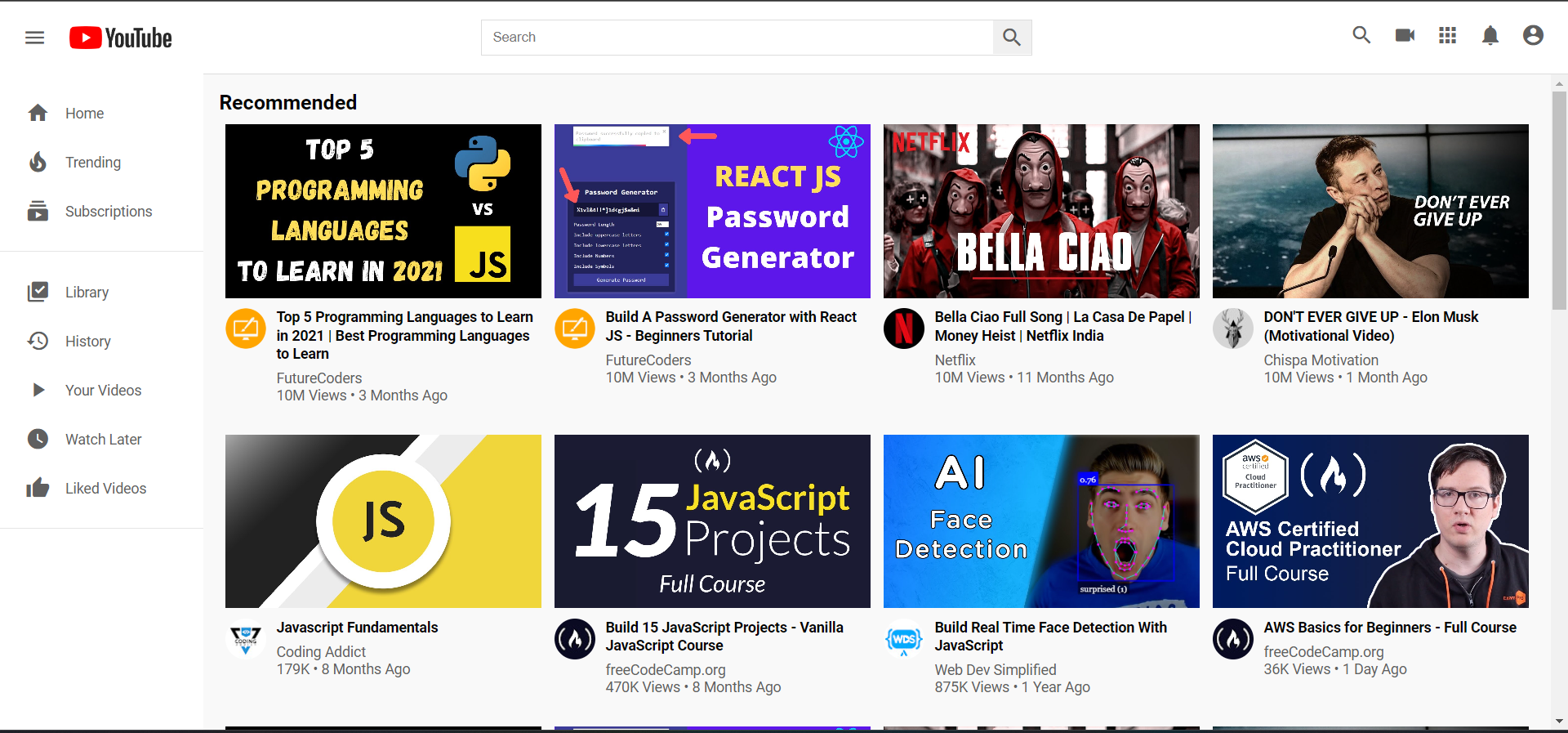Image resolution: width=1568 pixels, height=733 pixels.
Task: Play the AI Face Detection thumbnail
Action: coord(1041,521)
